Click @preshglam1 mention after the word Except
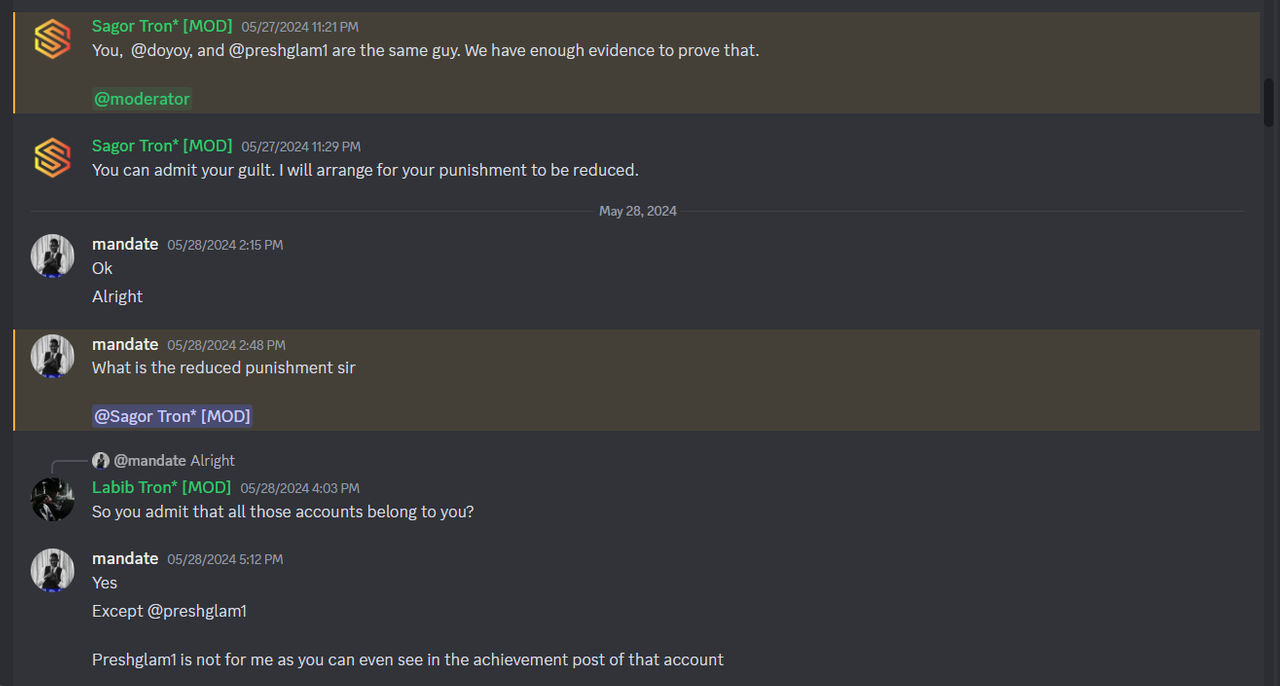This screenshot has width=1280, height=686. [x=197, y=611]
